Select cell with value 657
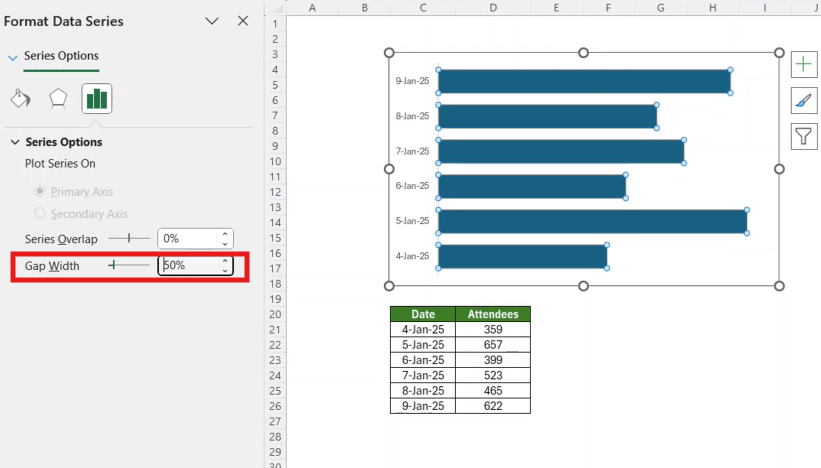 pyautogui.click(x=493, y=344)
